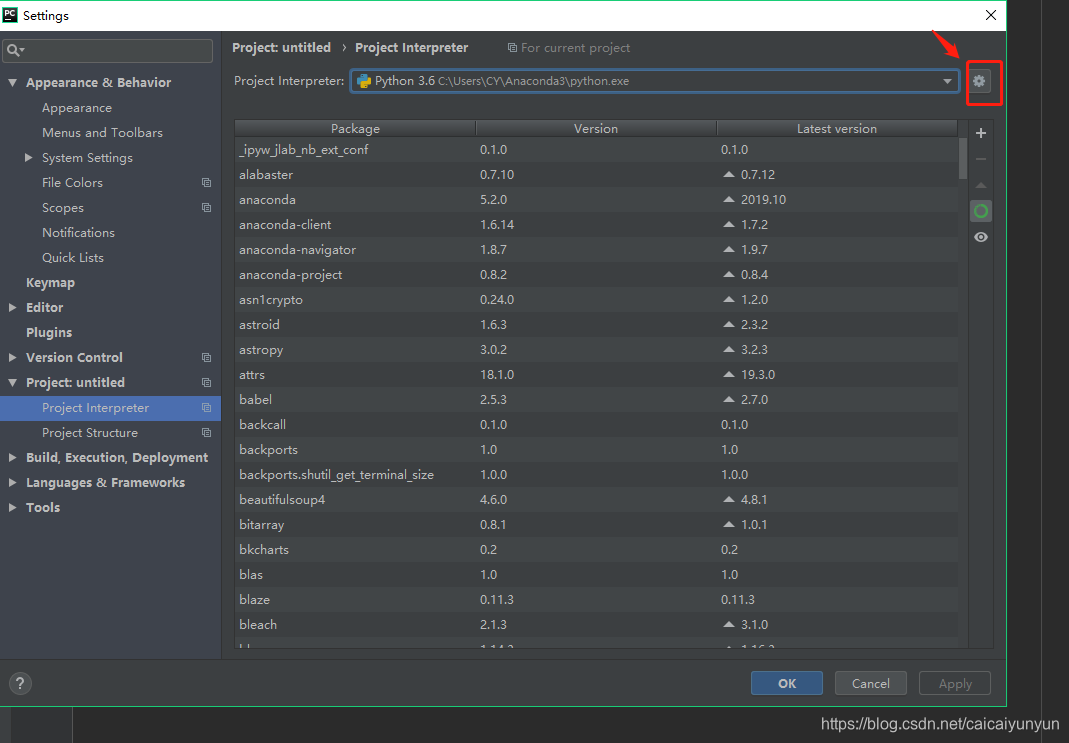
Task: Select Menus and Toolbars item
Action: pyautogui.click(x=102, y=133)
